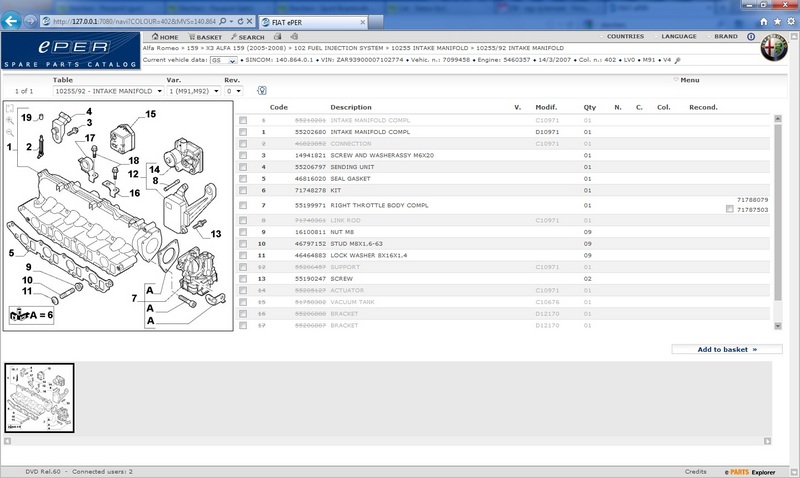Select checkbox for Sending Unit 55206797
Image resolution: width=800 pixels, height=478 pixels.
point(243,167)
